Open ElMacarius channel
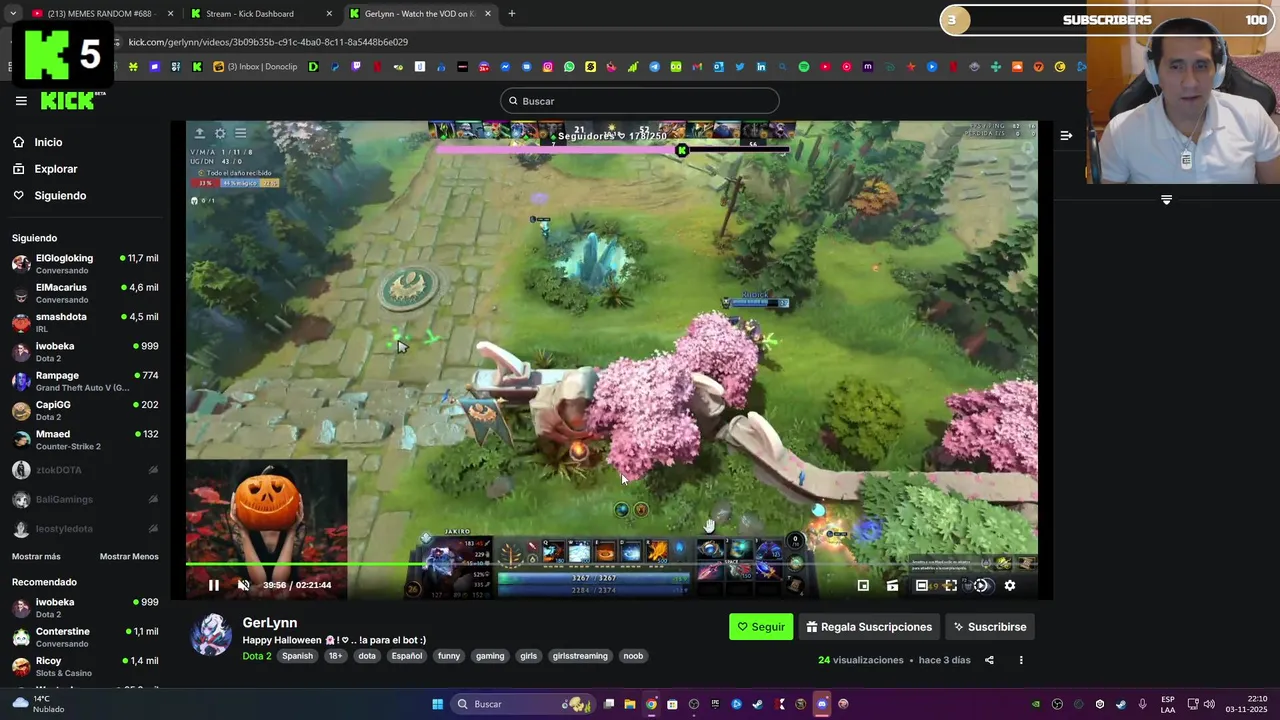Viewport: 1280px width, 720px height. (x=85, y=293)
